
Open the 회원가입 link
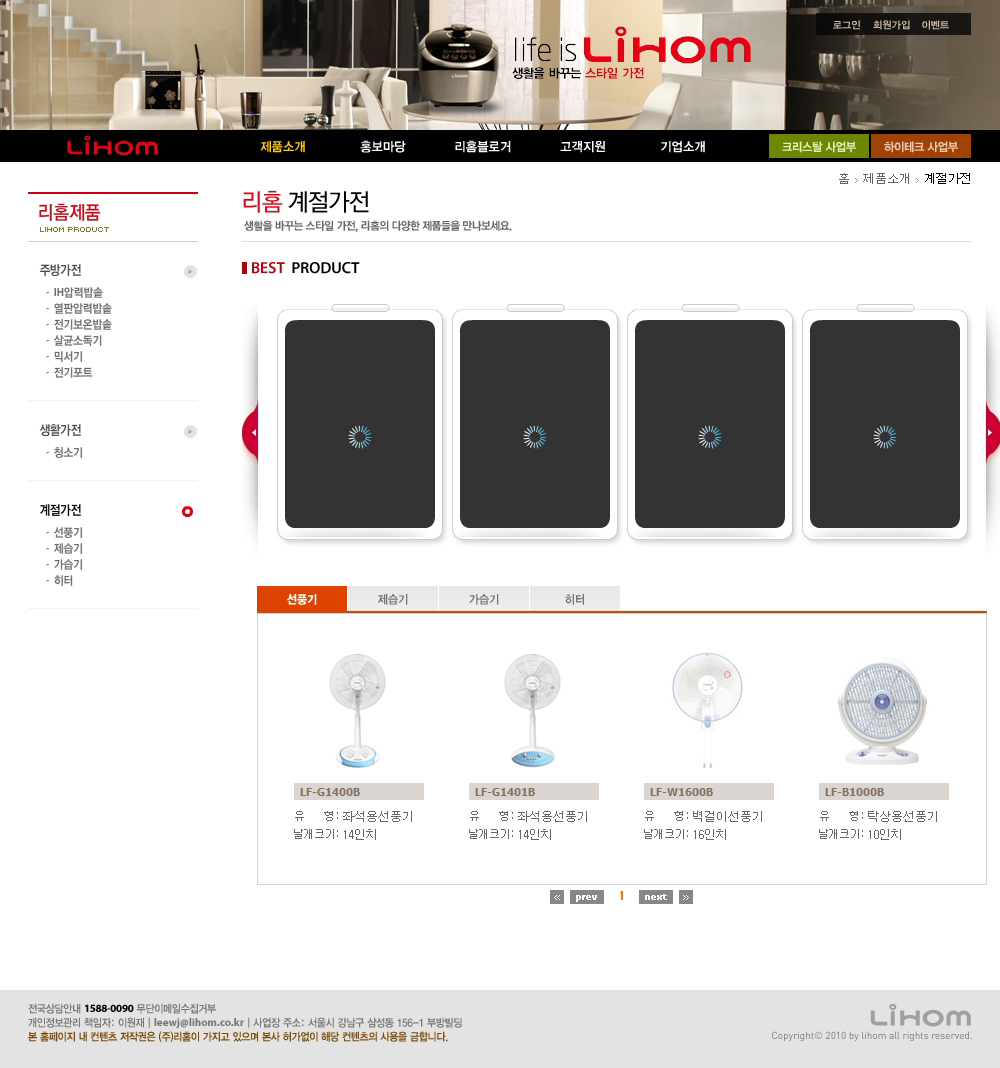[x=891, y=25]
